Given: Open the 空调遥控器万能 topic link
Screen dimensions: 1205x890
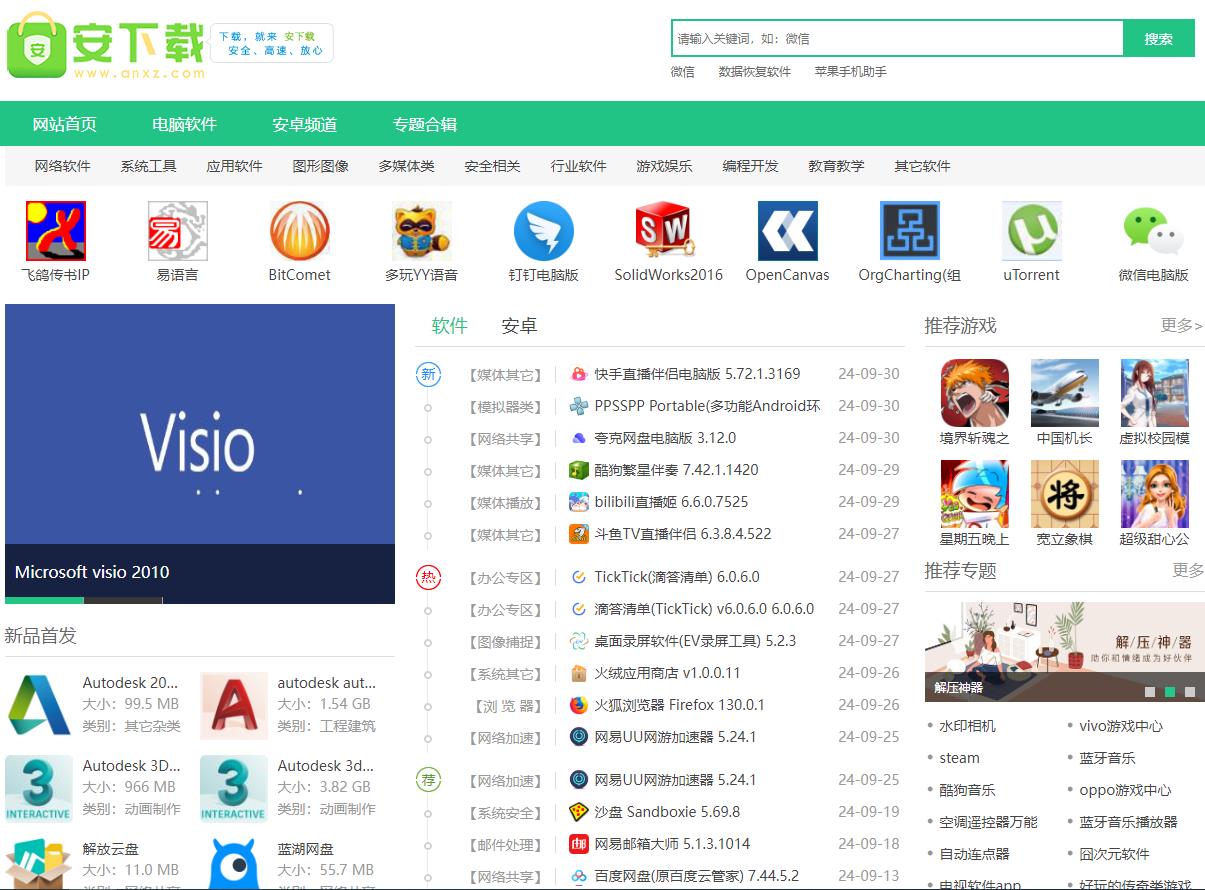Looking at the screenshot, I should pyautogui.click(x=988, y=822).
